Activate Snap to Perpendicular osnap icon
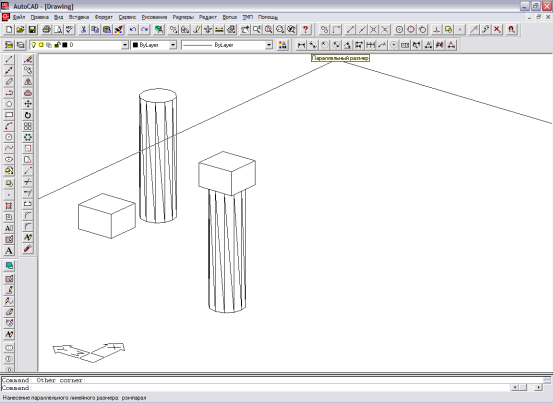The height and width of the screenshot is (403, 553). (436, 30)
